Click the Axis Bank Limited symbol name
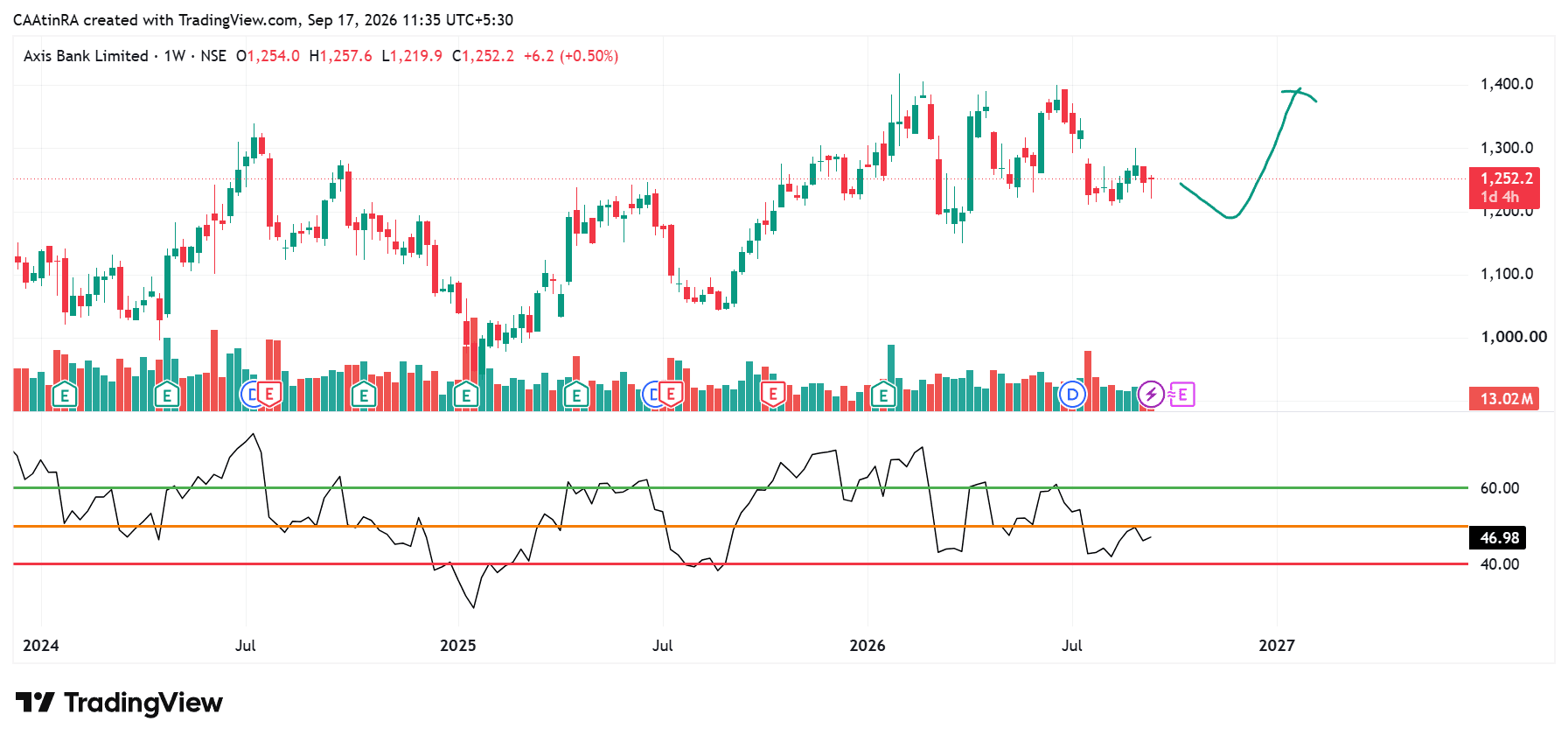The height and width of the screenshot is (742, 1568). [86, 56]
